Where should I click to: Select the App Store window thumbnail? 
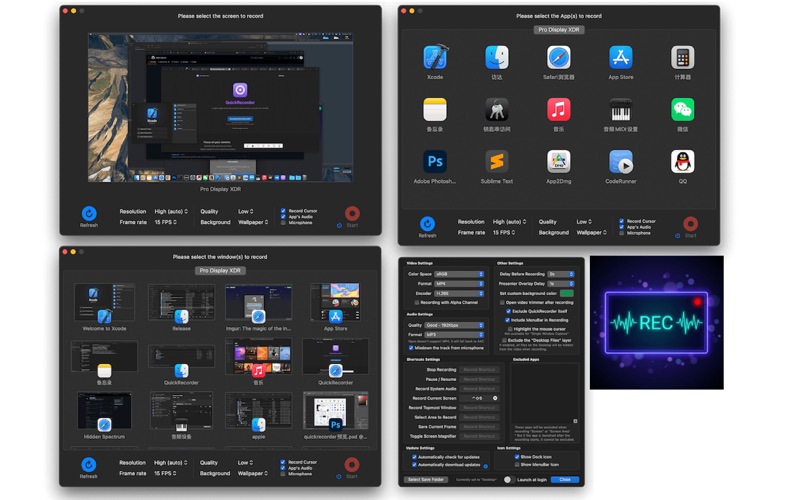335,302
